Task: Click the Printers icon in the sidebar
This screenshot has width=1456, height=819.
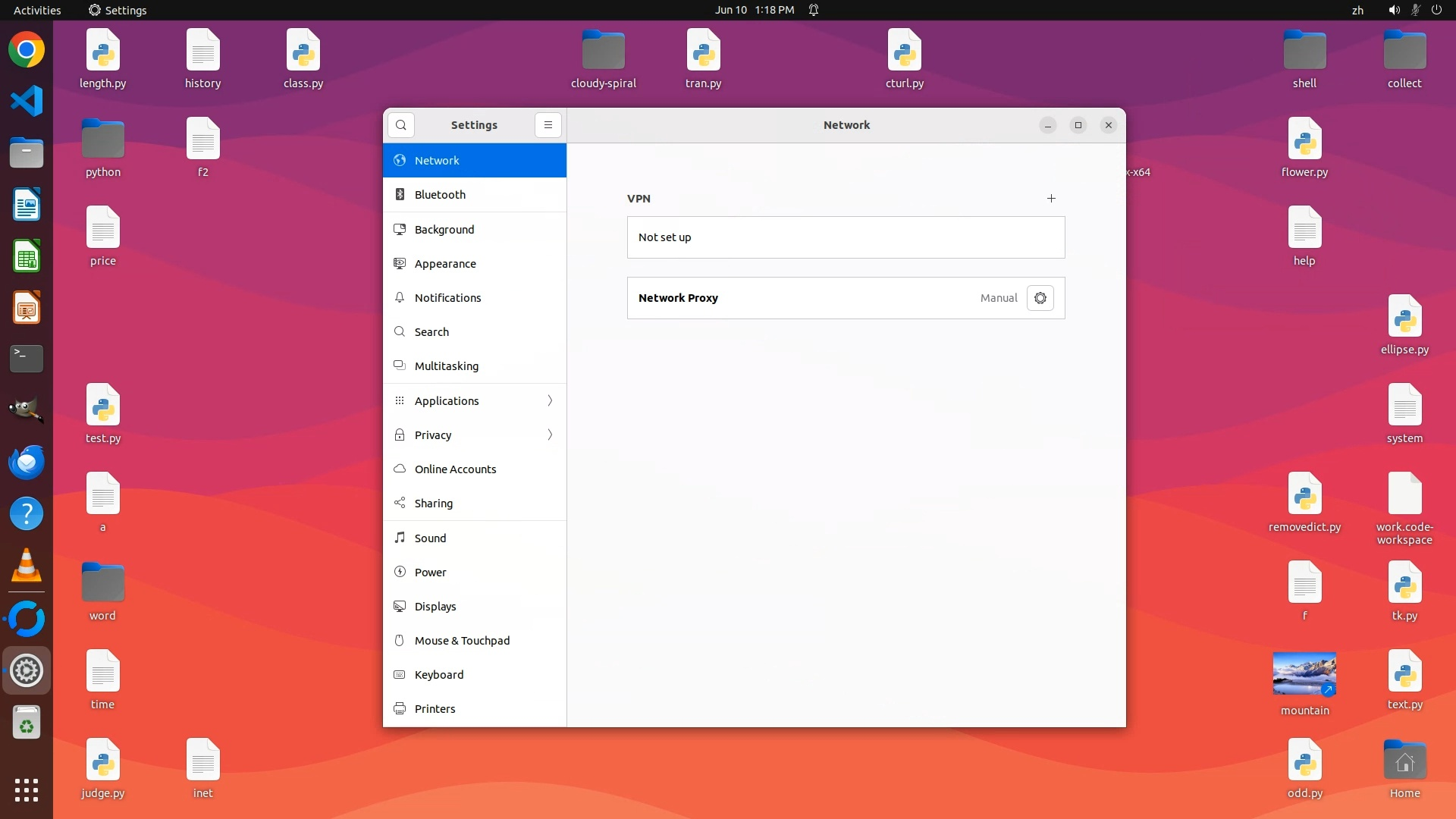Action: tap(400, 709)
